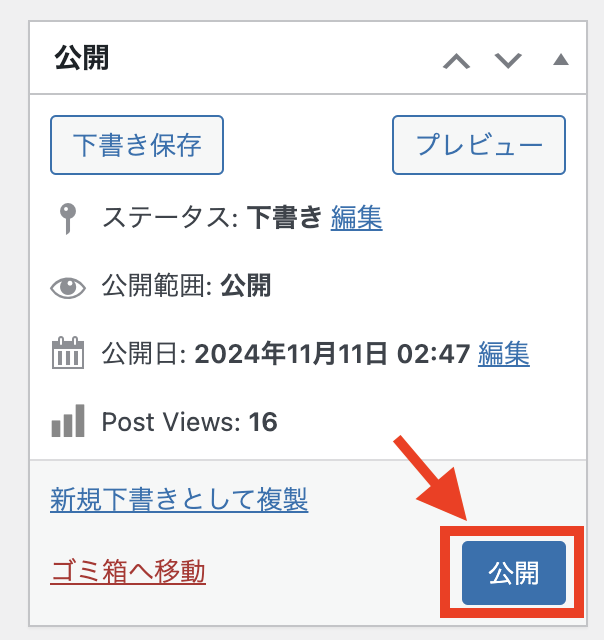Open the プレビュー button

click(x=479, y=145)
